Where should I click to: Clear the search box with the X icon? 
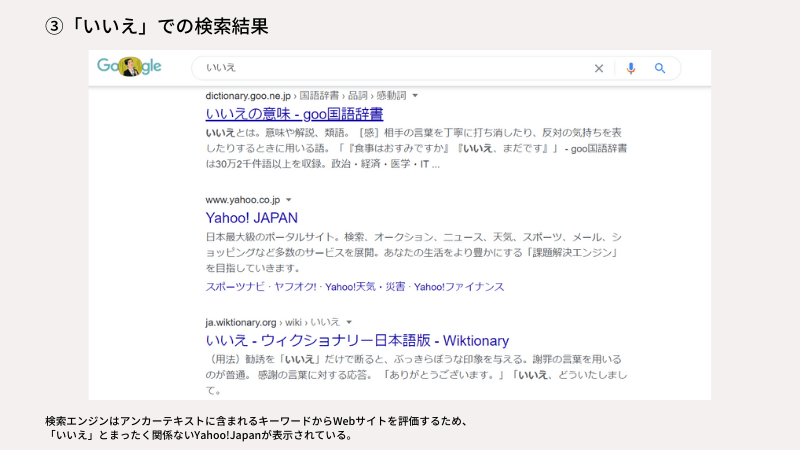click(599, 68)
